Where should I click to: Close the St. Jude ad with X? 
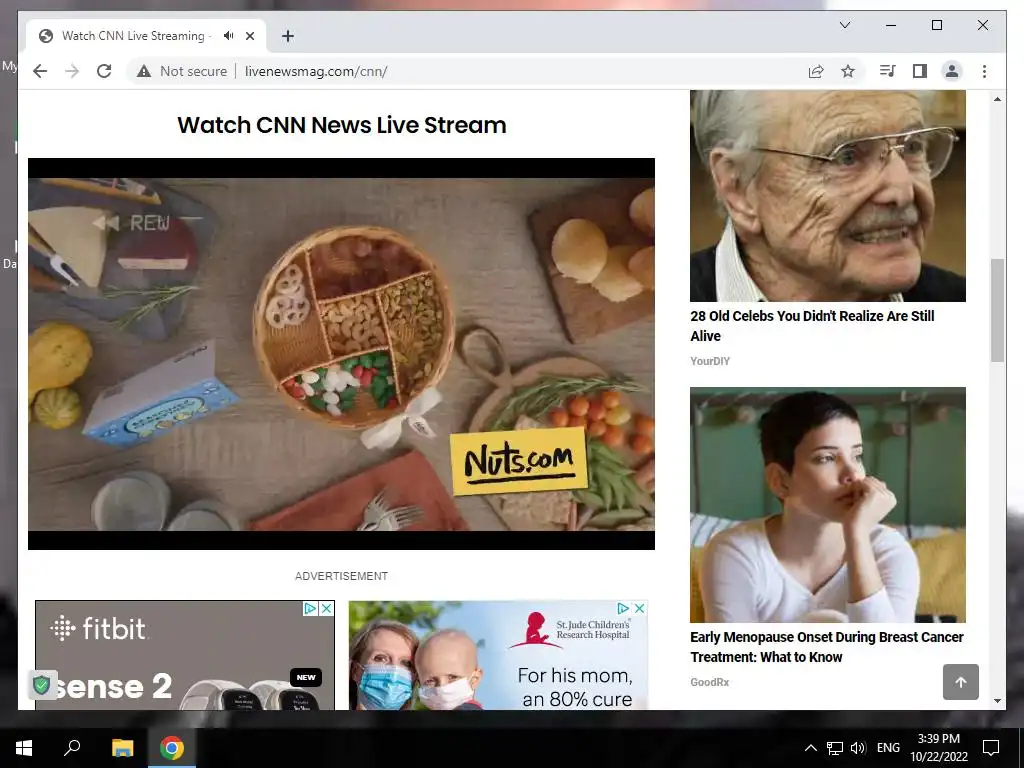[639, 608]
